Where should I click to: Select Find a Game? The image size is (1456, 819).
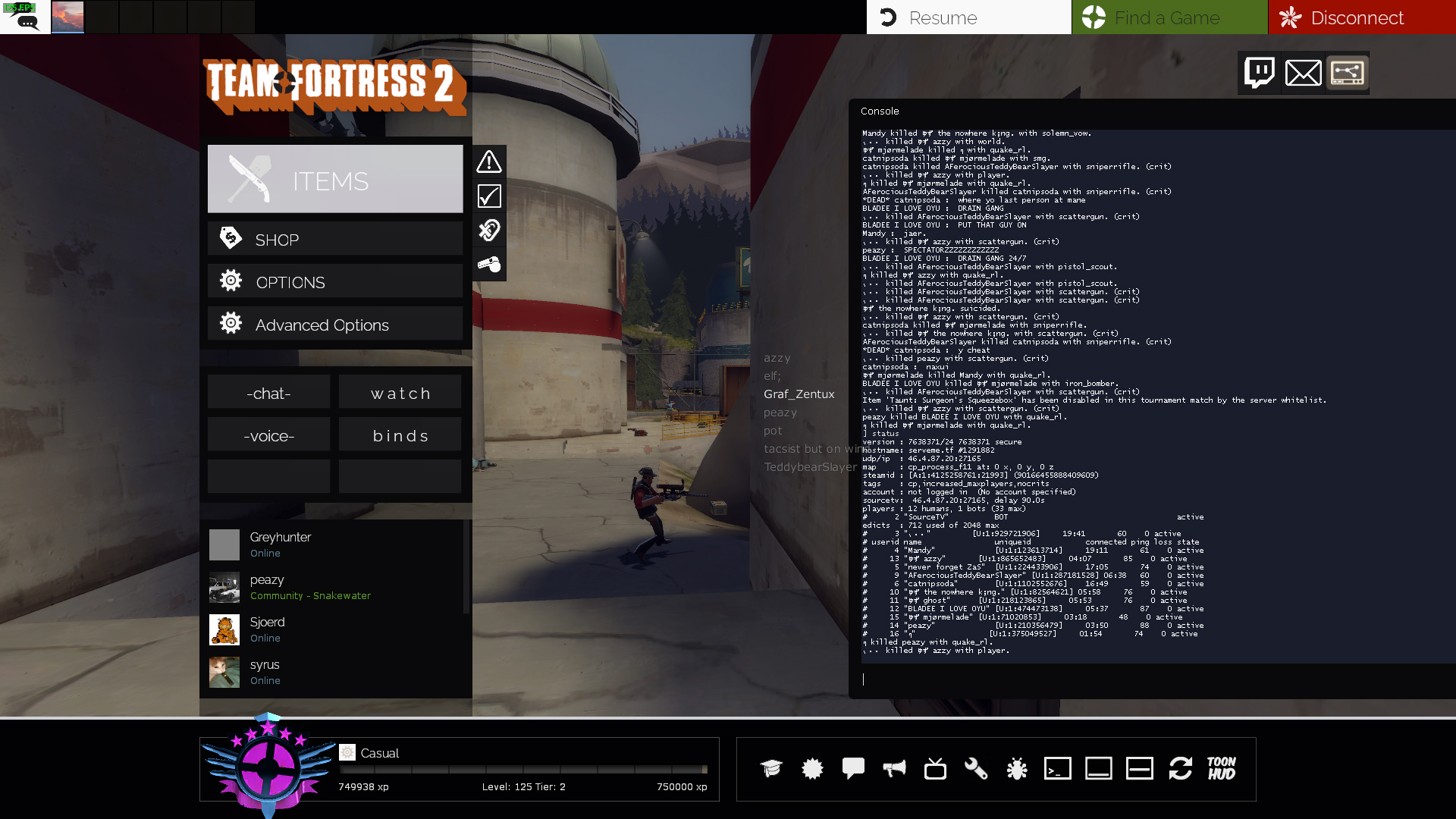coord(1169,17)
